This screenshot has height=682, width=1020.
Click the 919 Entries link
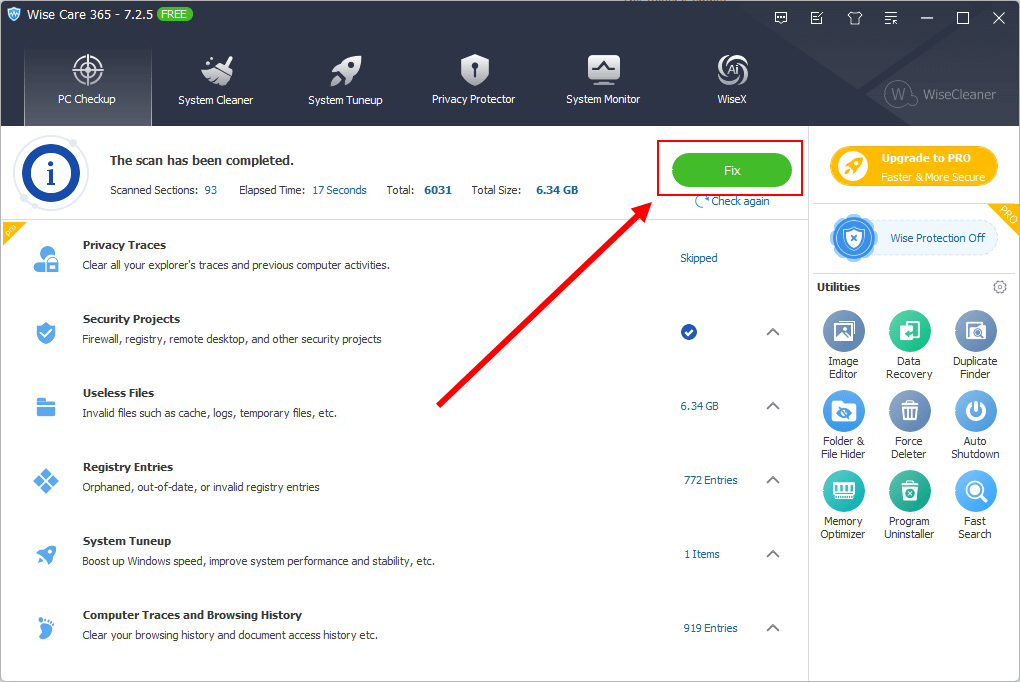click(x=710, y=628)
